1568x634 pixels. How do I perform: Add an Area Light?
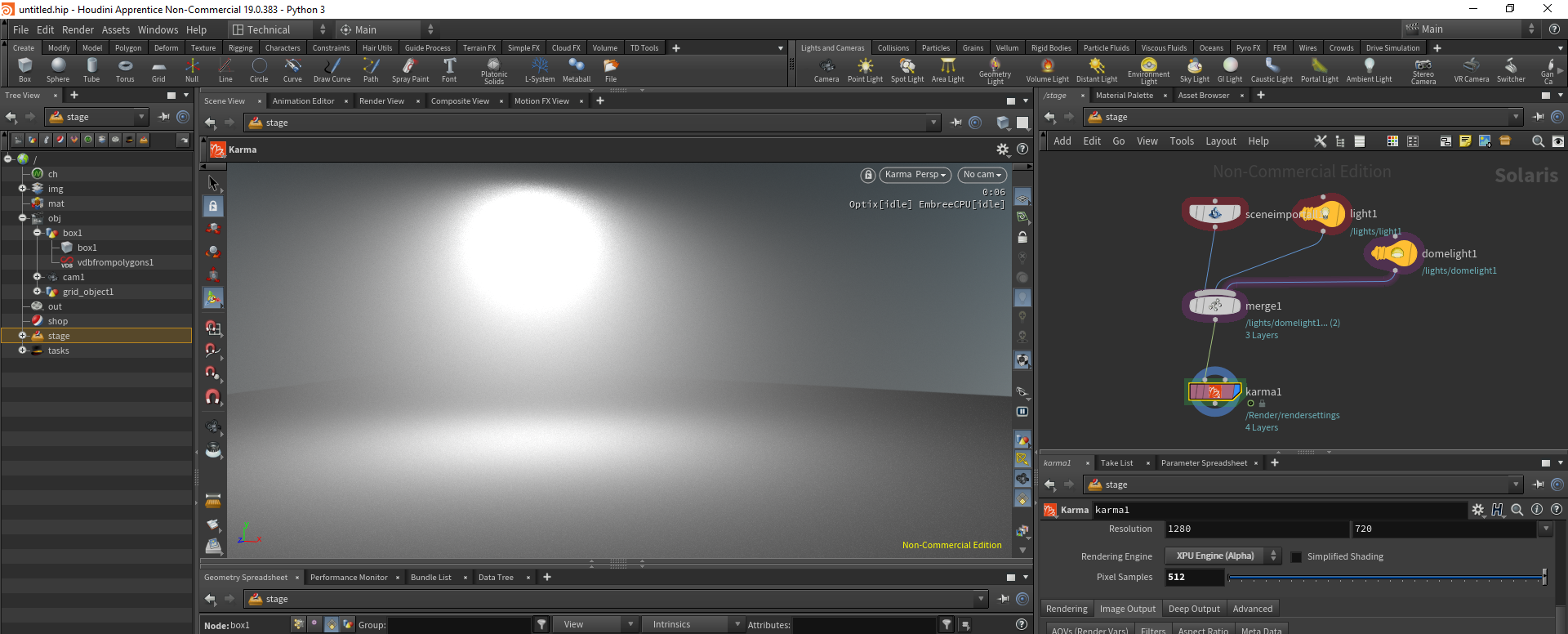[x=948, y=70]
